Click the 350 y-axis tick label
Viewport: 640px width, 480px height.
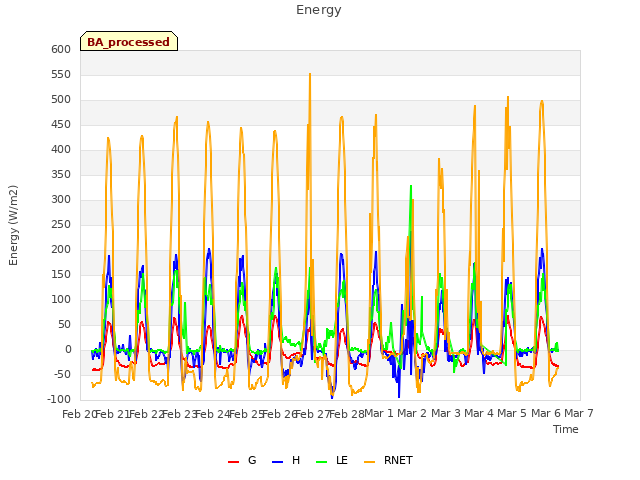click(61, 174)
